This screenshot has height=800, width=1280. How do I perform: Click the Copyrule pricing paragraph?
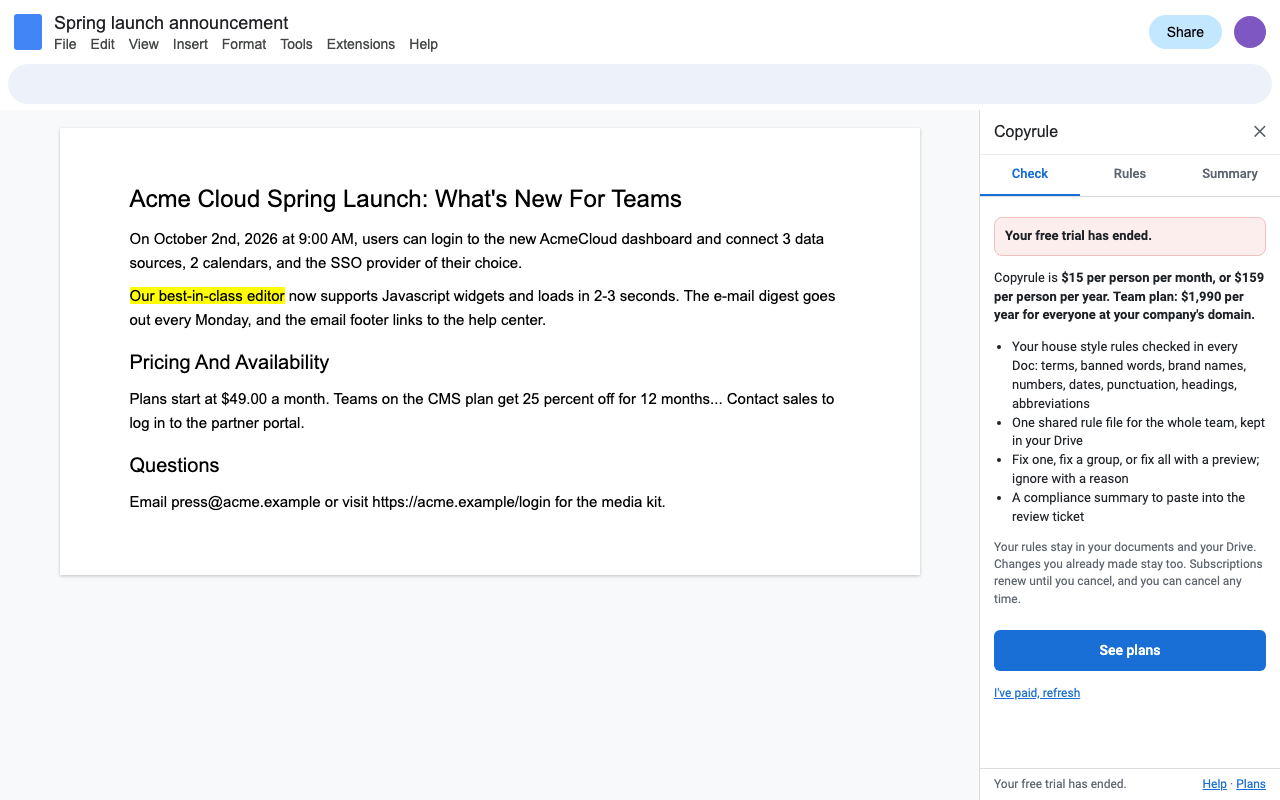click(1129, 296)
